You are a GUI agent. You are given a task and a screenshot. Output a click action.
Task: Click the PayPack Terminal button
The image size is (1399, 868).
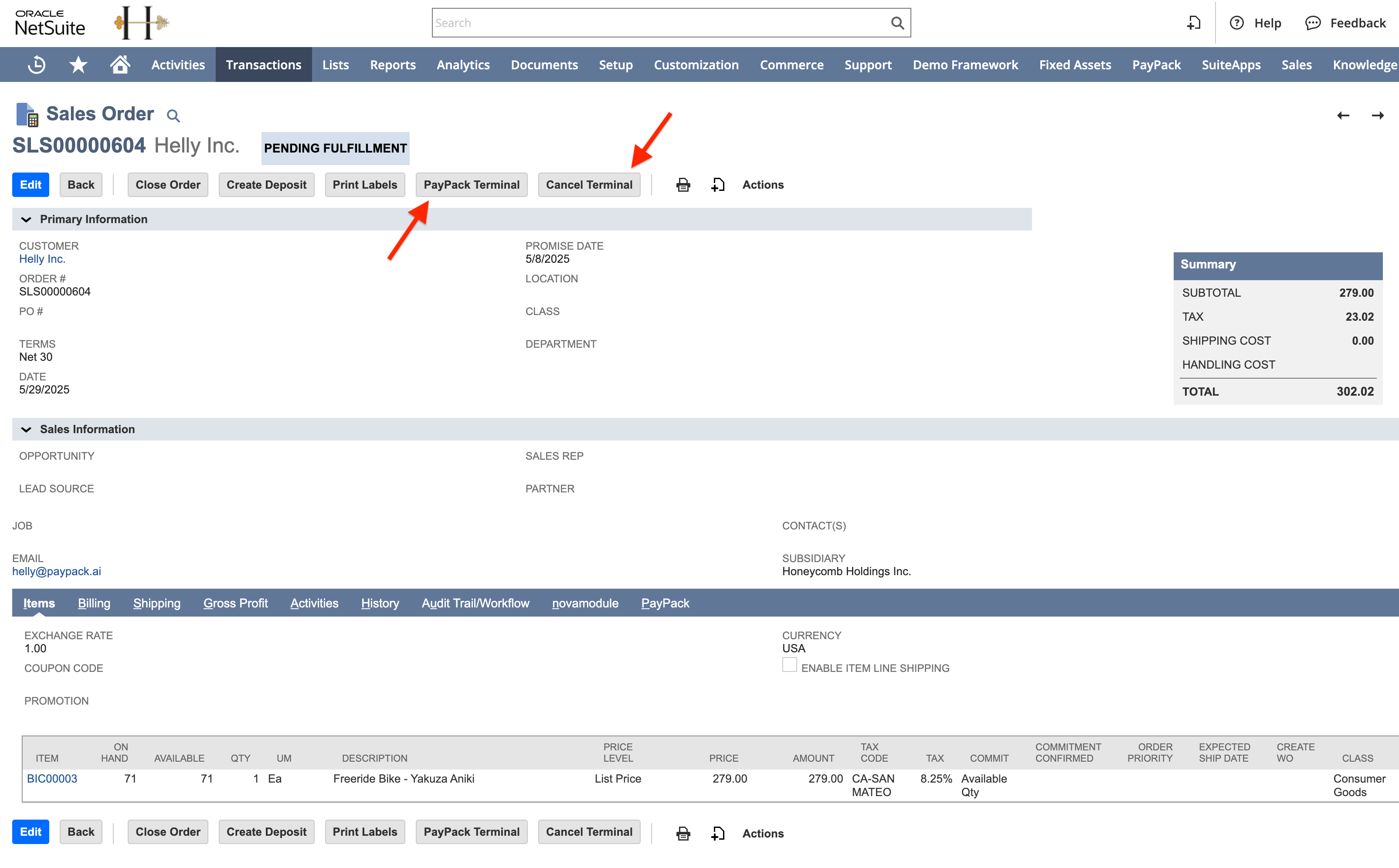point(471,184)
